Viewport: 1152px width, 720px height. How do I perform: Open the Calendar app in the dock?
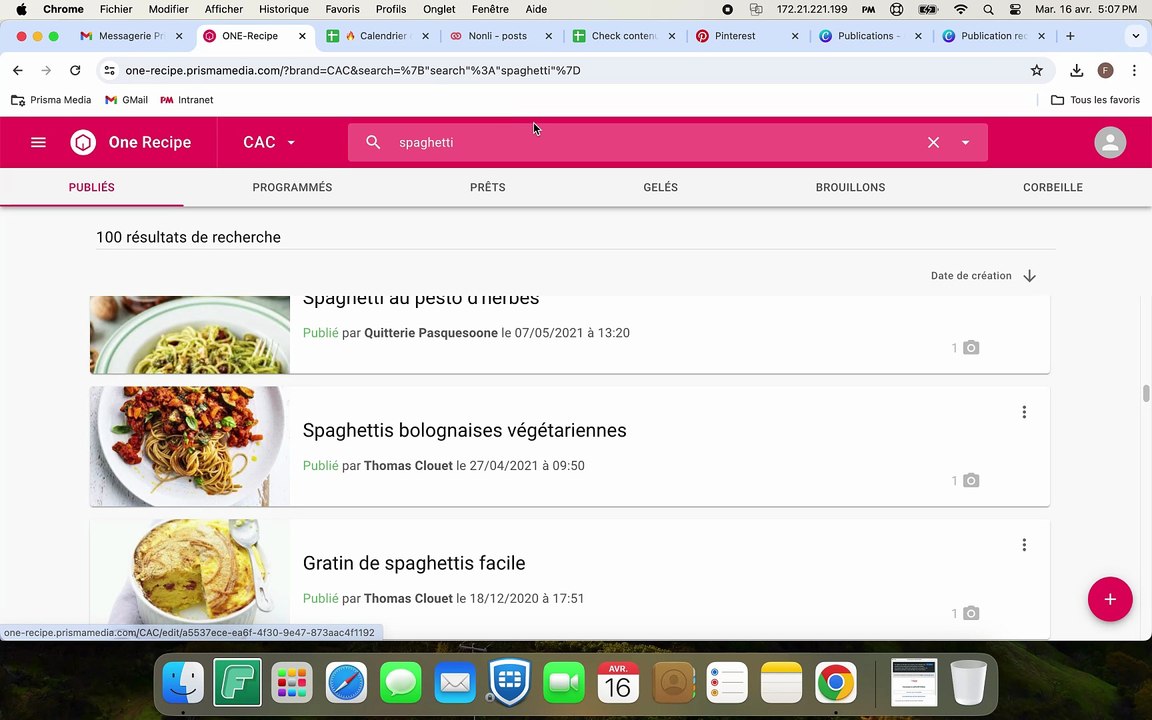click(x=618, y=683)
